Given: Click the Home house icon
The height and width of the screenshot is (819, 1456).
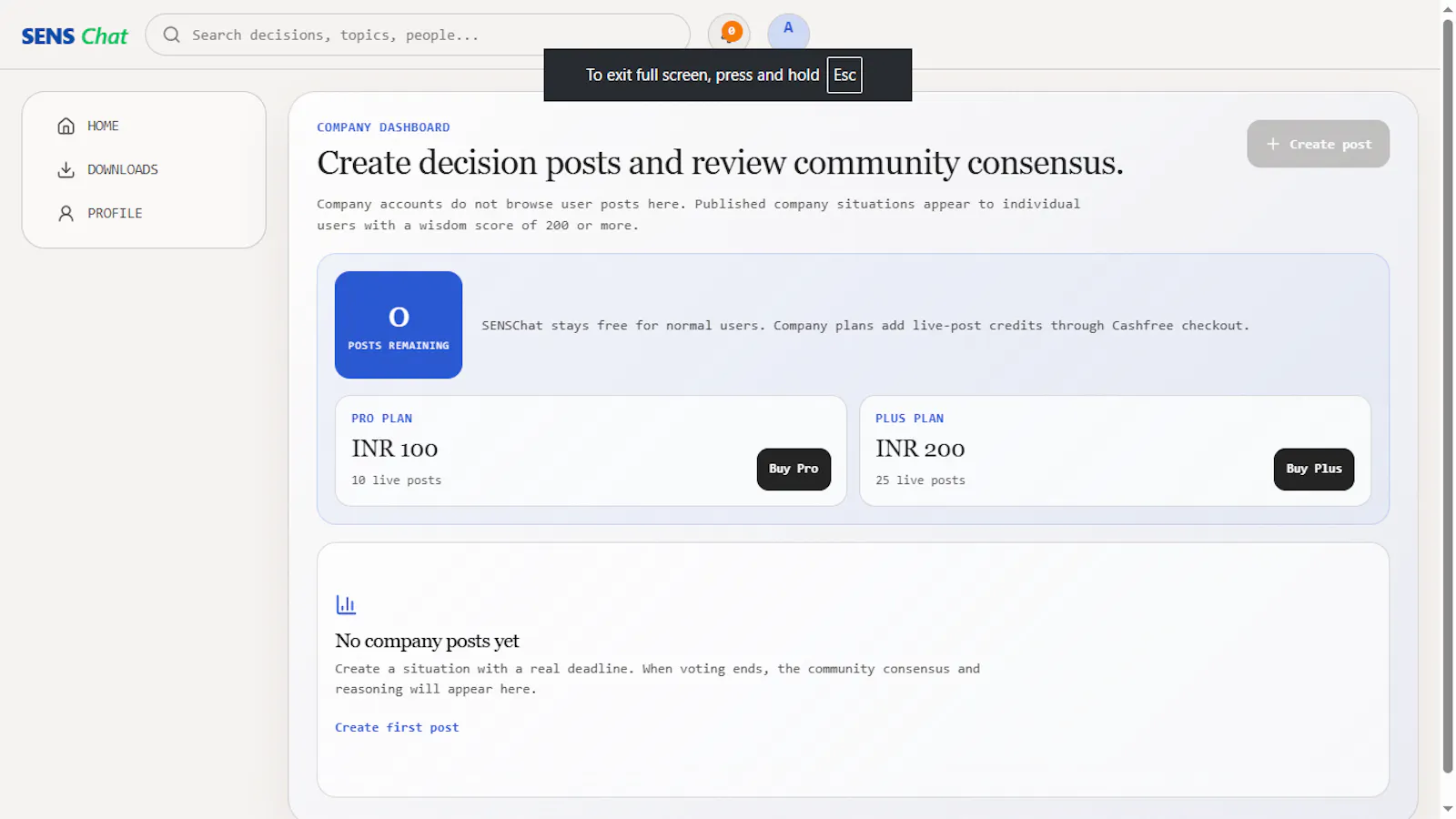Looking at the screenshot, I should (x=66, y=126).
